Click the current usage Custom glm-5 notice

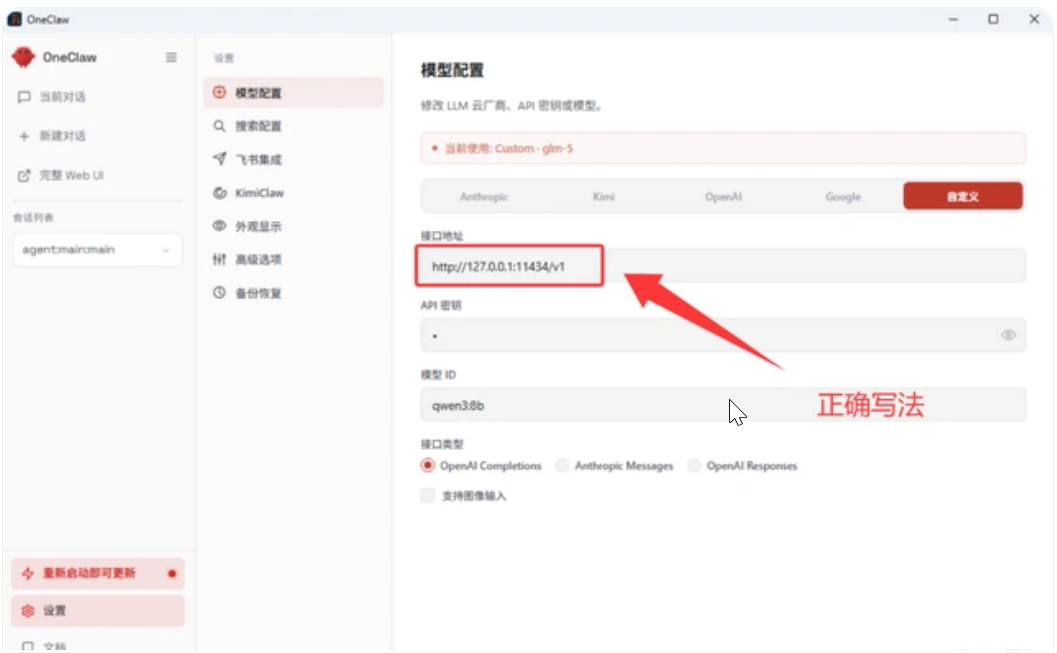(723, 148)
